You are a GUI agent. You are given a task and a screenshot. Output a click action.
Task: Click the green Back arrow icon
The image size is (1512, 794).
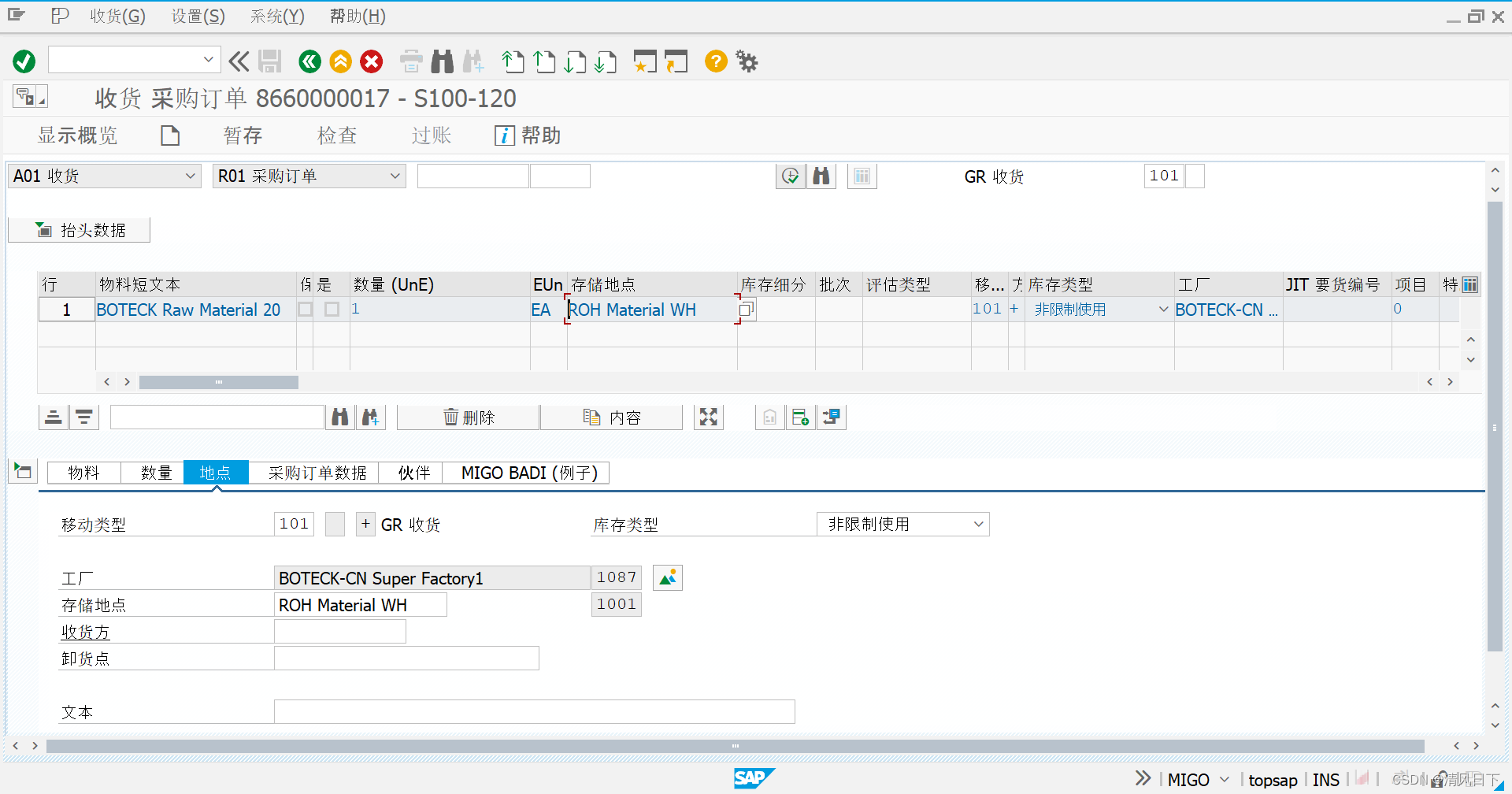point(309,61)
